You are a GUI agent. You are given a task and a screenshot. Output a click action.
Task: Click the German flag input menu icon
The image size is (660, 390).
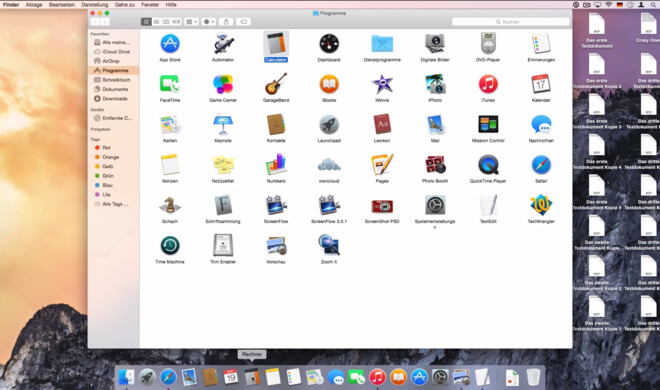point(619,5)
